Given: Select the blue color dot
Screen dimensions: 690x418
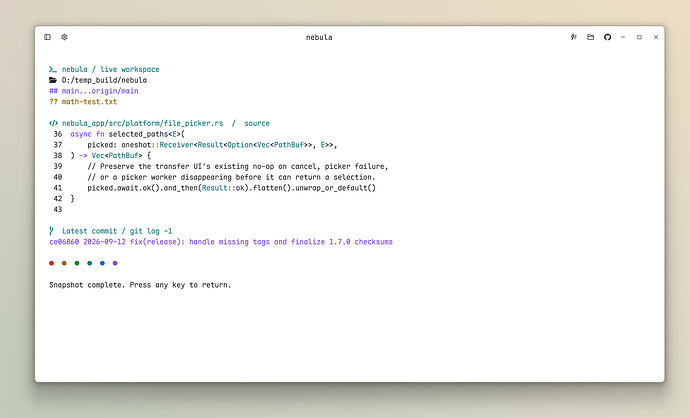Looking at the screenshot, I should tap(102, 263).
